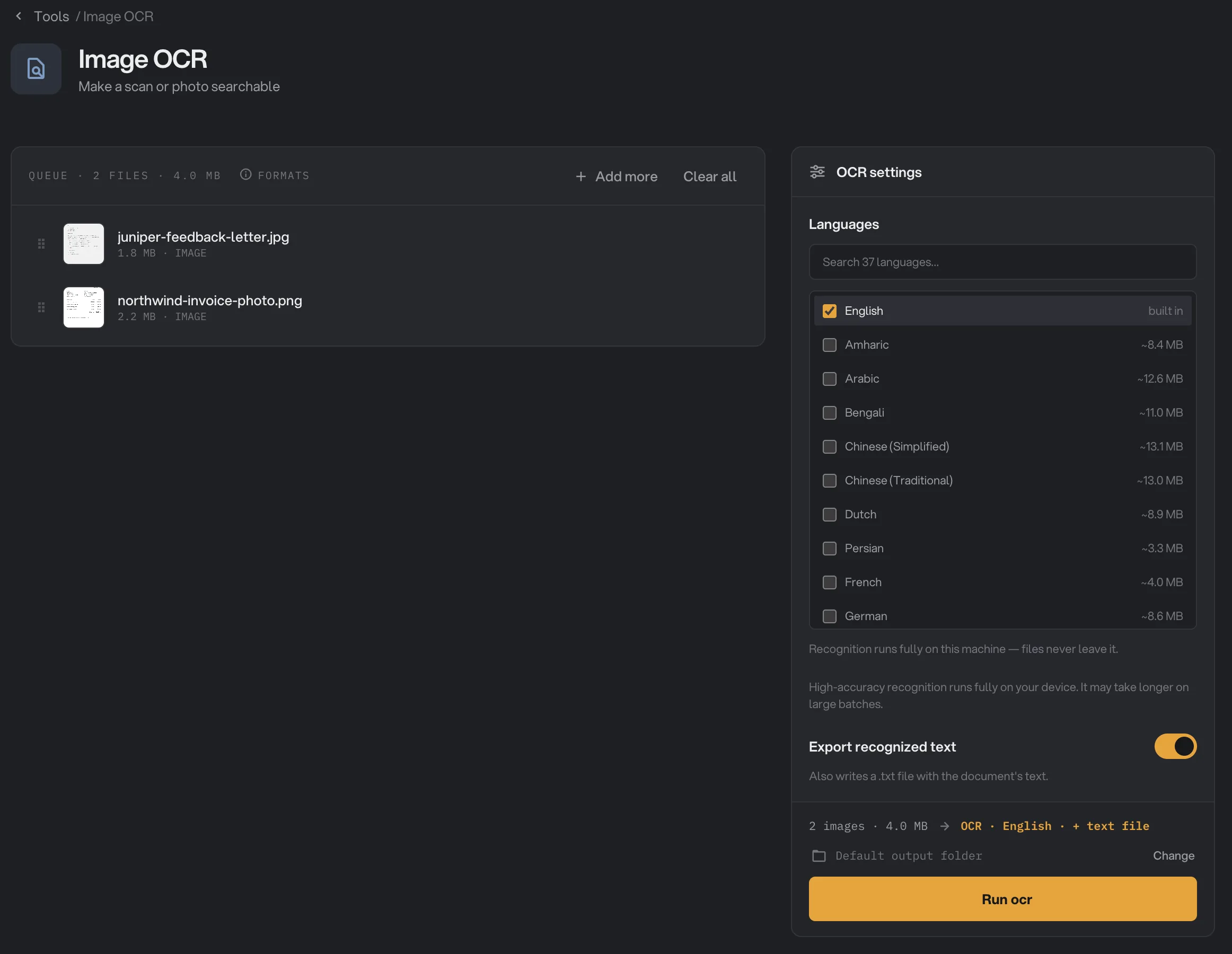Image resolution: width=1232 pixels, height=954 pixels.
Task: Check Chinese (Traditional) checkbox
Action: 829,480
